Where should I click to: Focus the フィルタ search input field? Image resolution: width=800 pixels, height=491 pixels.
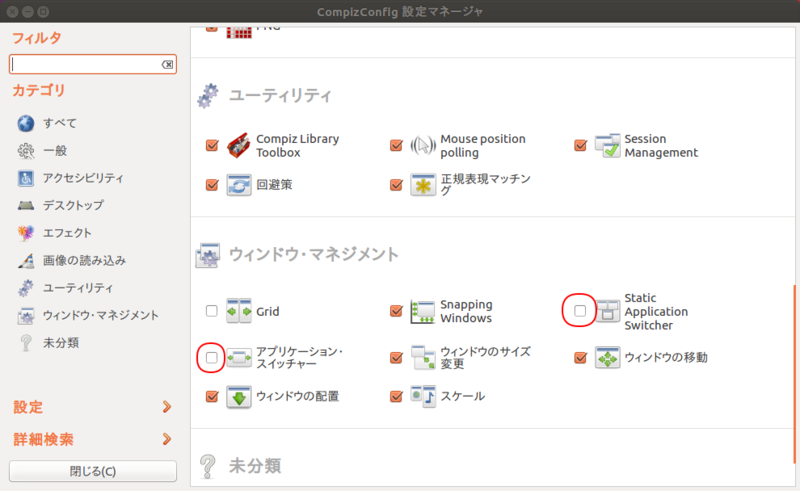click(x=93, y=64)
